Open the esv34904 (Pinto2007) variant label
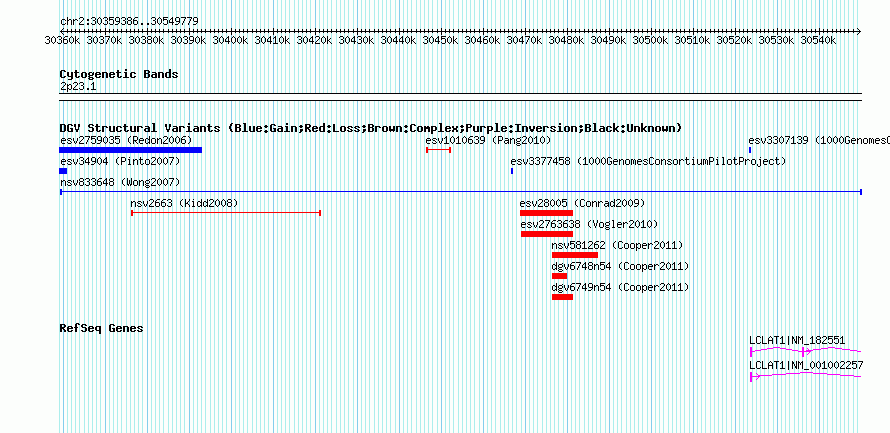Viewport: 890px width, 433px height. pos(120,162)
